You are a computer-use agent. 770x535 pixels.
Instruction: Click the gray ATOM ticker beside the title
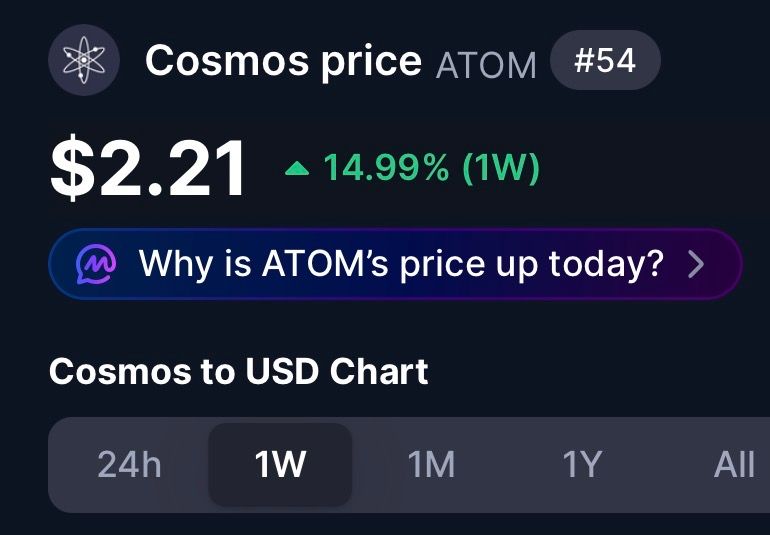(x=486, y=65)
